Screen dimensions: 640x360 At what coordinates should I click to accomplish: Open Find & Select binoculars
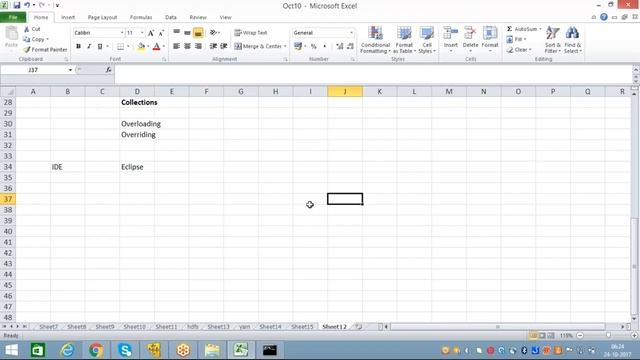(573, 40)
